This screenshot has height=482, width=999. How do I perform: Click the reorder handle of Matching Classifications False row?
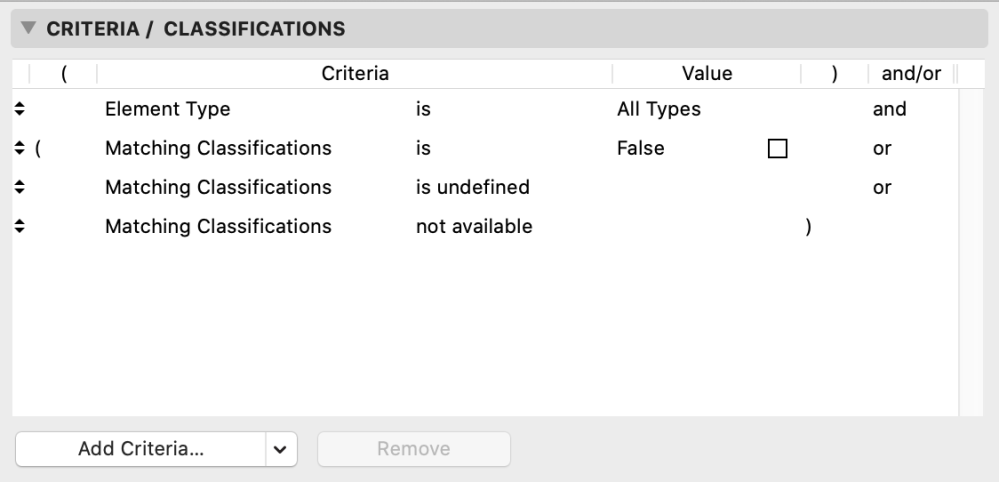pyautogui.click(x=20, y=149)
